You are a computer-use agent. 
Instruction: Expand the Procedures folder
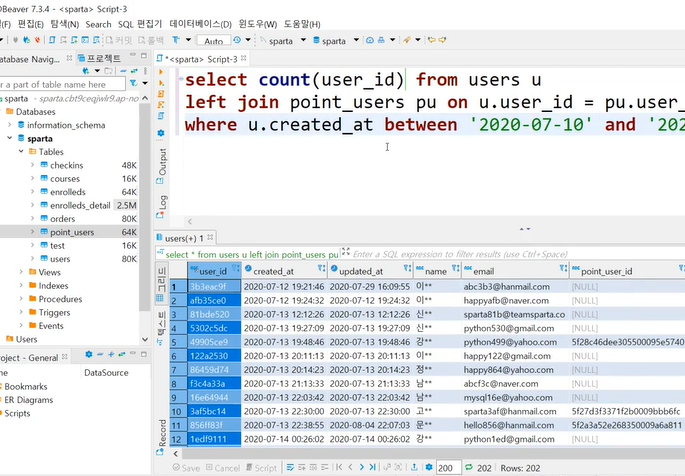tap(21, 299)
